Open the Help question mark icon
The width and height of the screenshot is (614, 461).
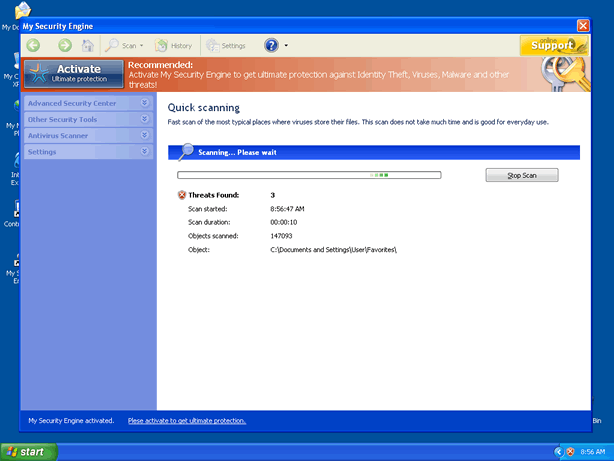click(271, 45)
